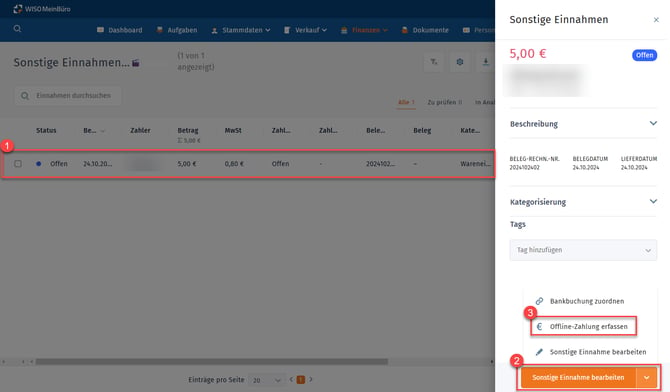Click the pencil icon for Sonstige Einnahme bearbeiten
The height and width of the screenshot is (392, 670).
pyautogui.click(x=539, y=352)
